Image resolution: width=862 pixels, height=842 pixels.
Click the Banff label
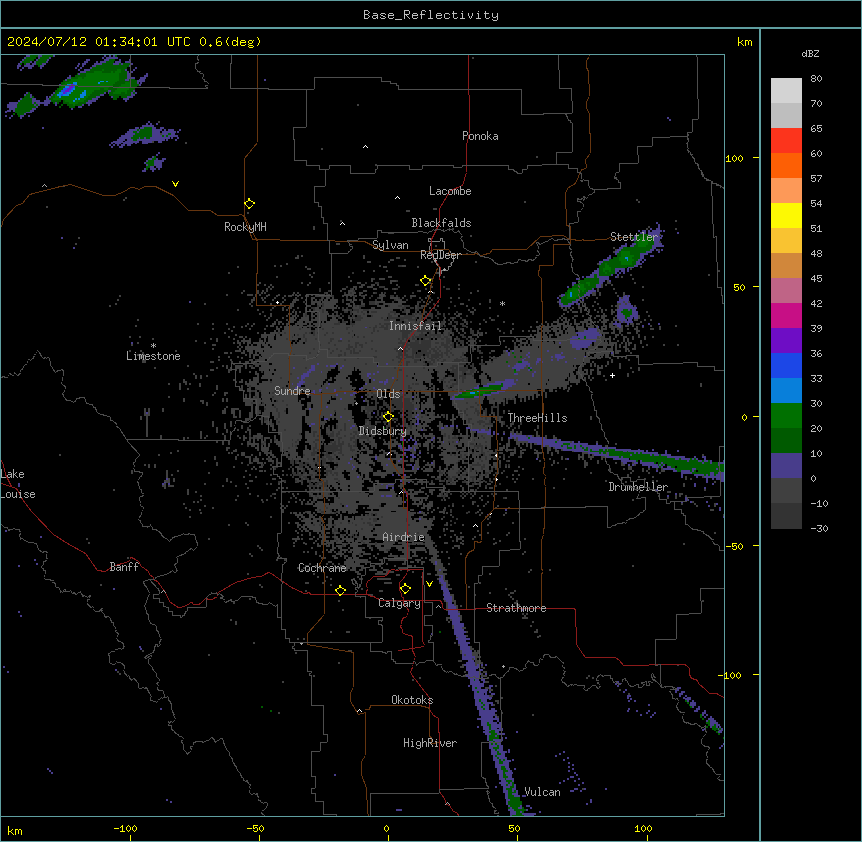[x=124, y=567]
